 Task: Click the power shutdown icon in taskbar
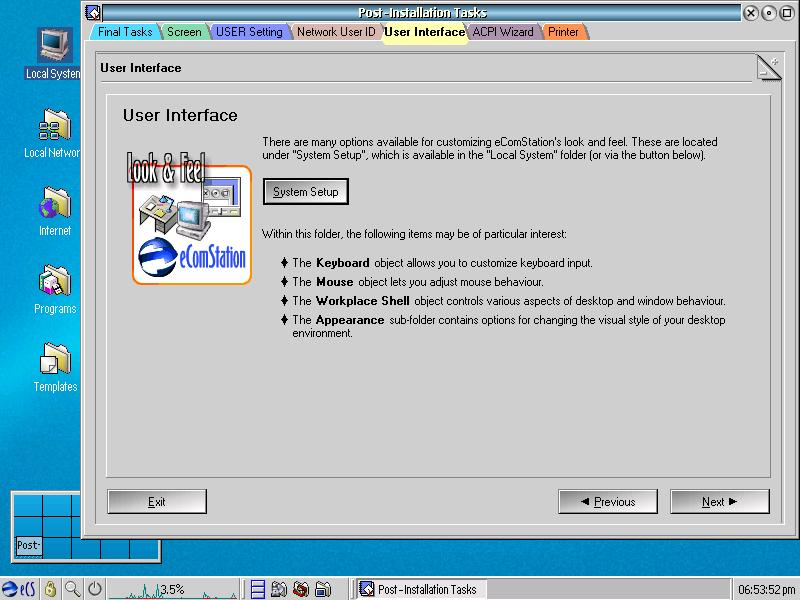pos(95,589)
